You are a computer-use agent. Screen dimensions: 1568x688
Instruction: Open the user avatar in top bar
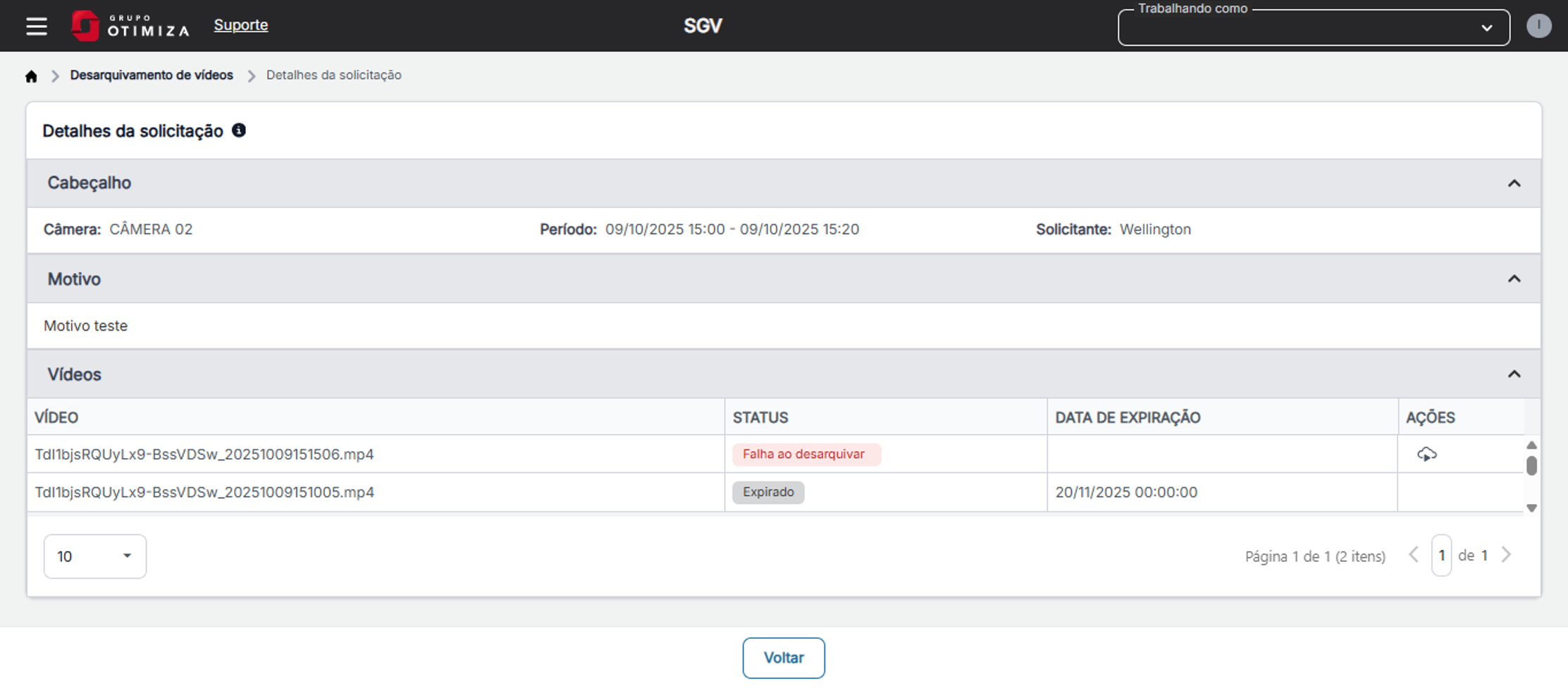click(1538, 26)
